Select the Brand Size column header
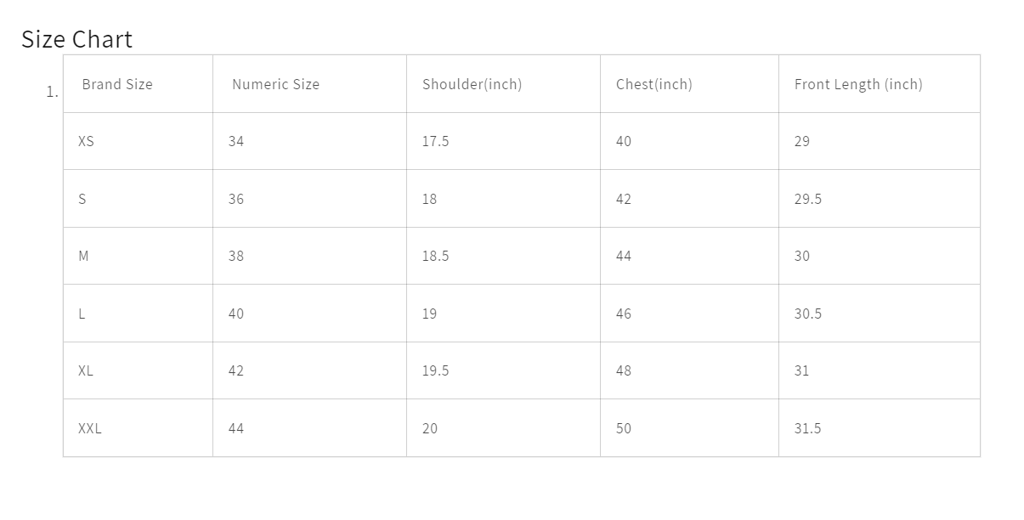 point(117,84)
